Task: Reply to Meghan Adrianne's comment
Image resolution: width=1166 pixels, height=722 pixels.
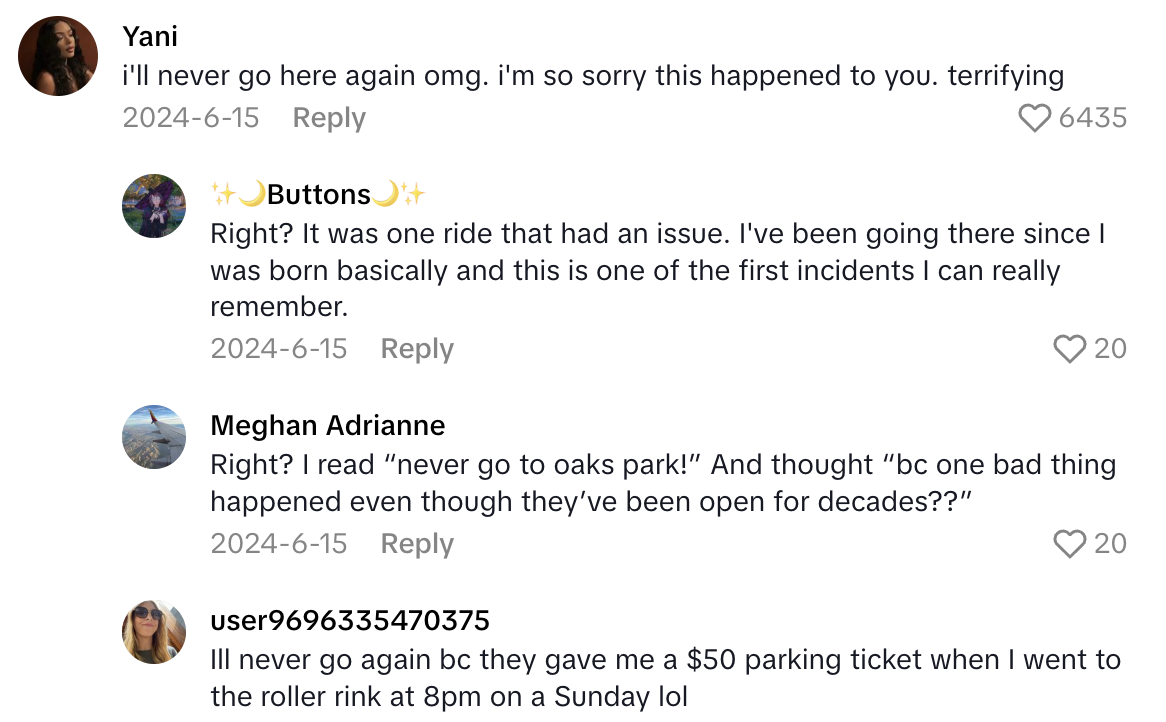Action: (416, 544)
